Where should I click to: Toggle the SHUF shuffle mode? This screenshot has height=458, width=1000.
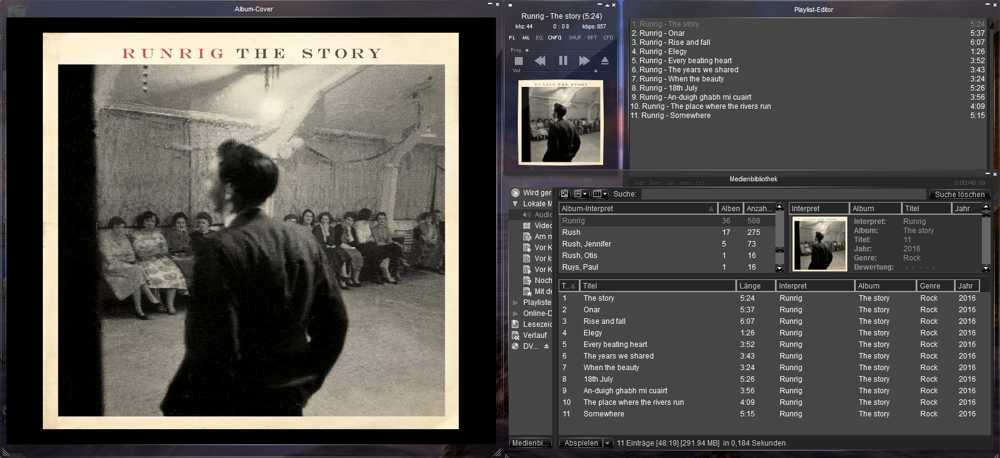coord(575,37)
